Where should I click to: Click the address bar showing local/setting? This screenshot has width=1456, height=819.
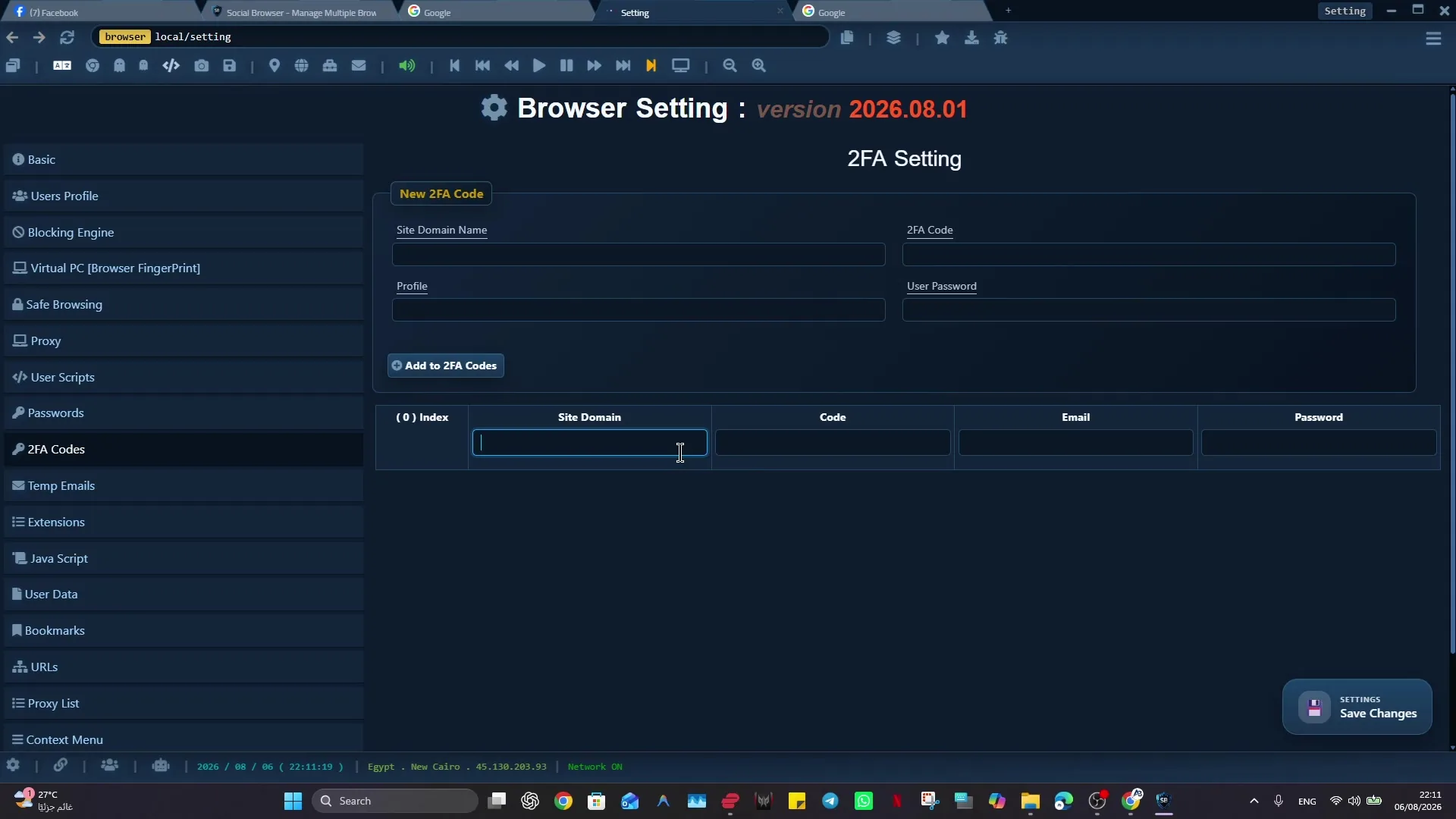pyautogui.click(x=460, y=37)
